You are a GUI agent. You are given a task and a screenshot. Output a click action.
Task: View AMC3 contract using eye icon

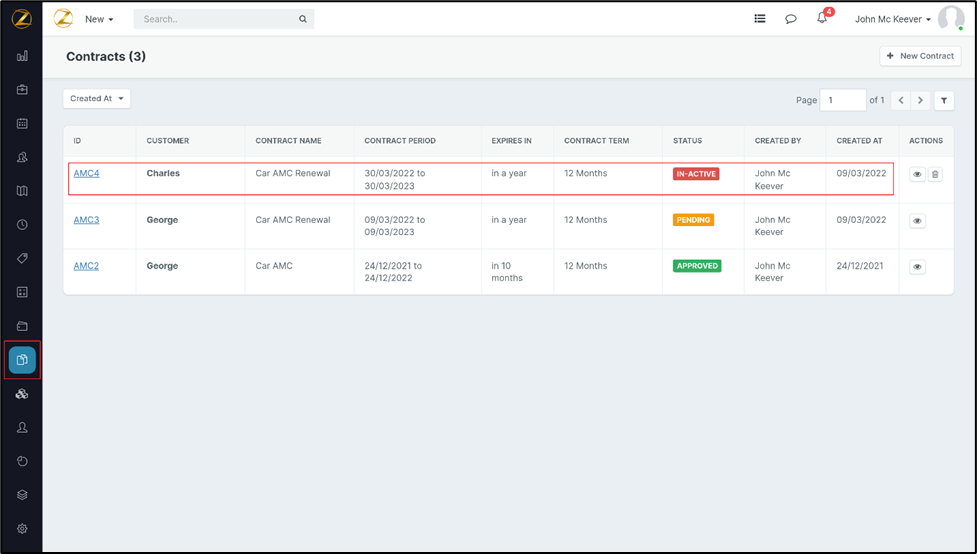click(917, 221)
